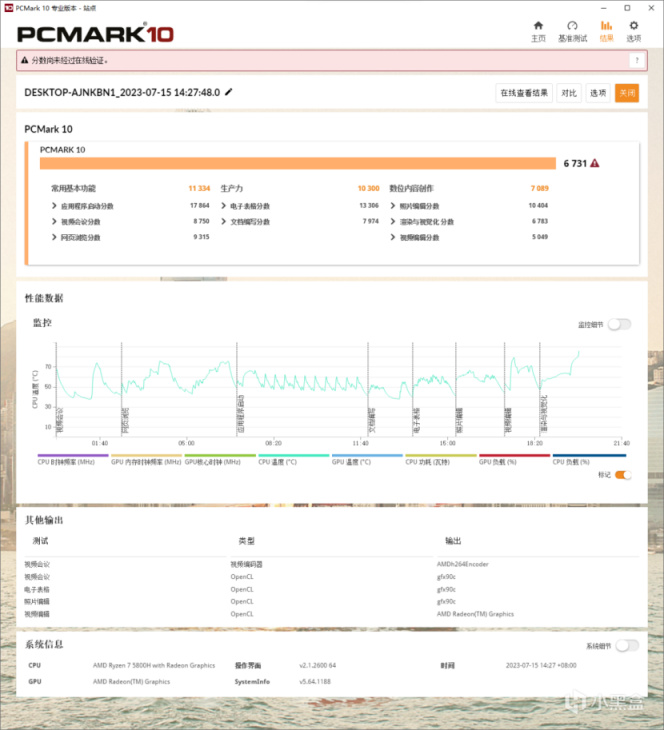664x730 pixels.
Task: Click the AMDh264Encoder output value
Action: click(462, 564)
